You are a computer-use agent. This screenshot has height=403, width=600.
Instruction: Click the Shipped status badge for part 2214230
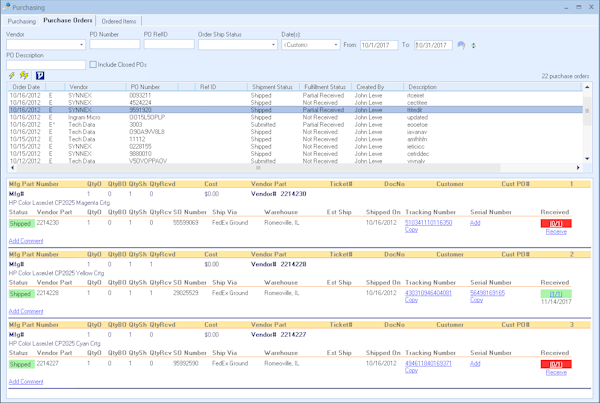point(21,223)
